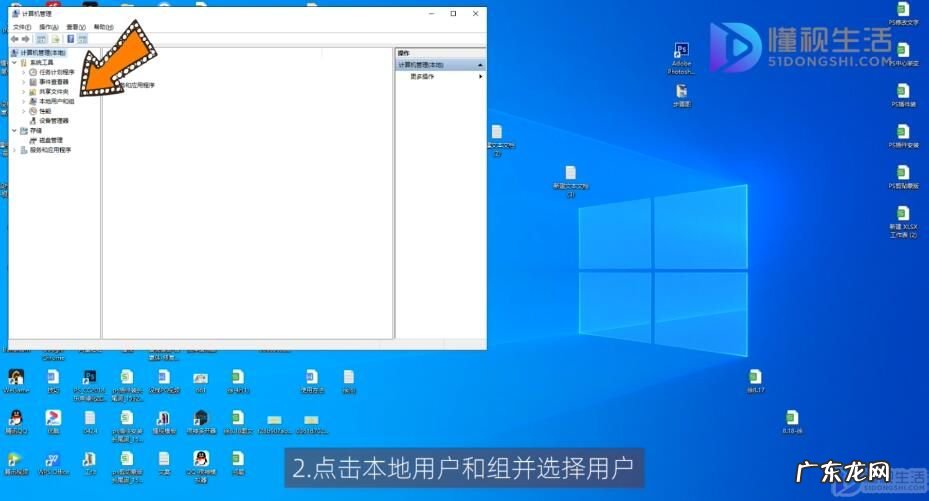Open the PS剪贴蒙版 spreadsheet desktop icon

coord(903,177)
